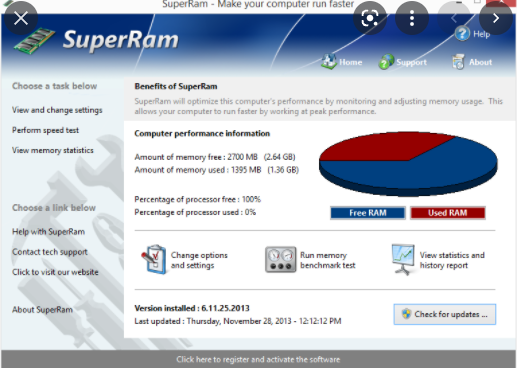Open Help question mark icon
The width and height of the screenshot is (517, 368).
(462, 34)
